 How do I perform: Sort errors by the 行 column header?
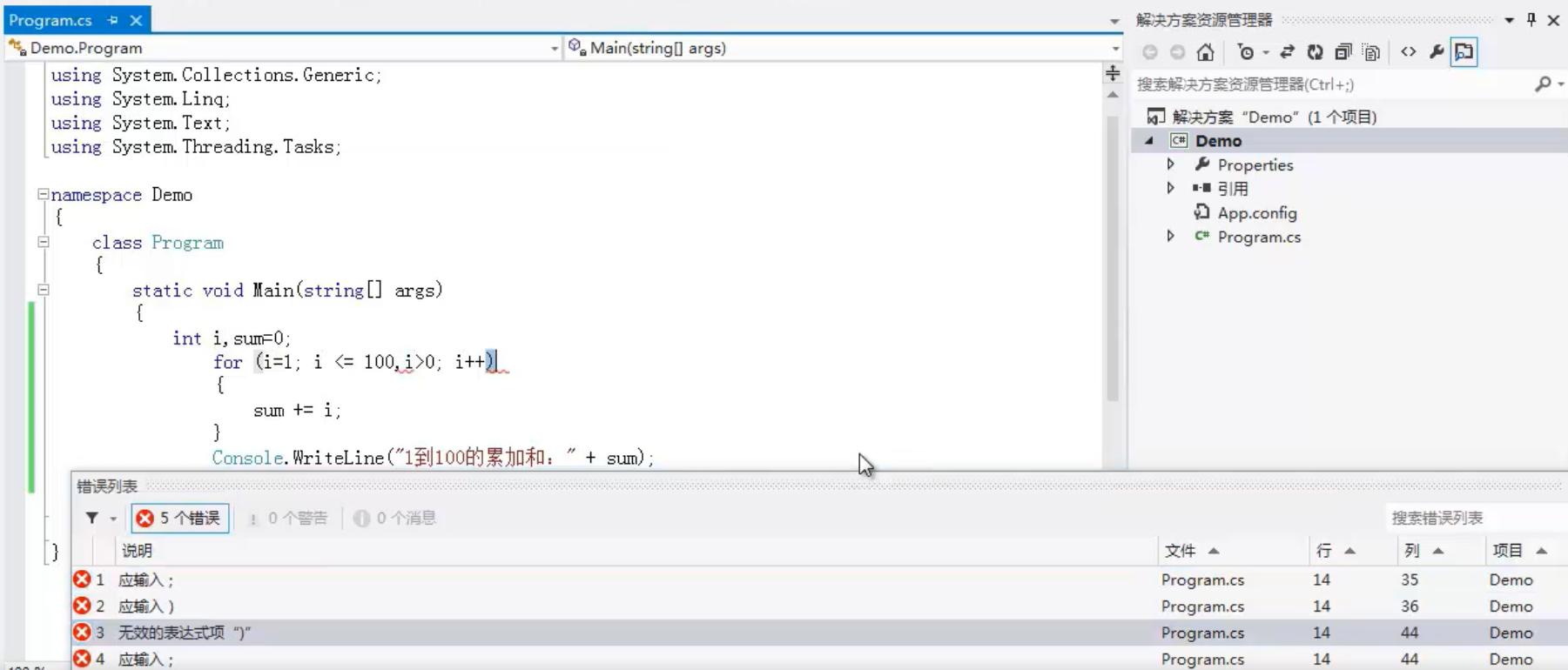pos(1352,551)
